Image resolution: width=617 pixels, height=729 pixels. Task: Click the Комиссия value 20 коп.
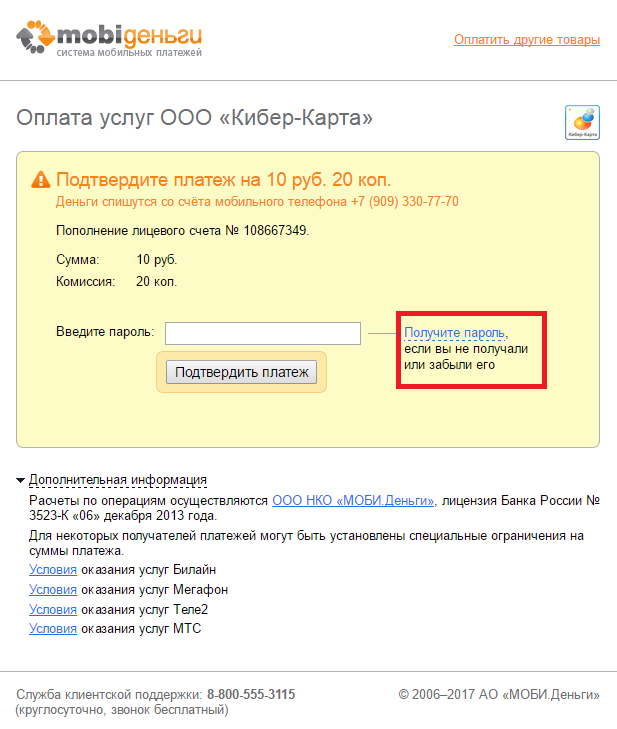157,282
